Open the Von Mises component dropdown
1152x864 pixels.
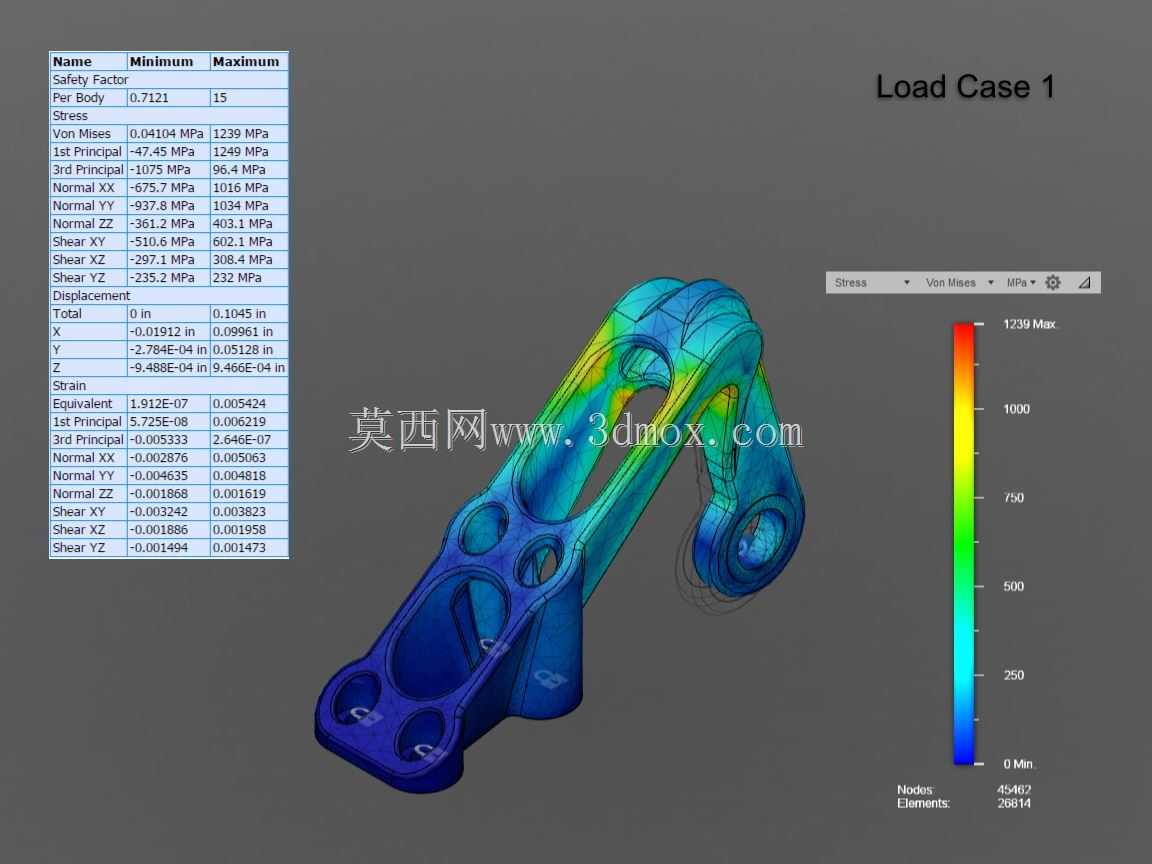point(959,283)
